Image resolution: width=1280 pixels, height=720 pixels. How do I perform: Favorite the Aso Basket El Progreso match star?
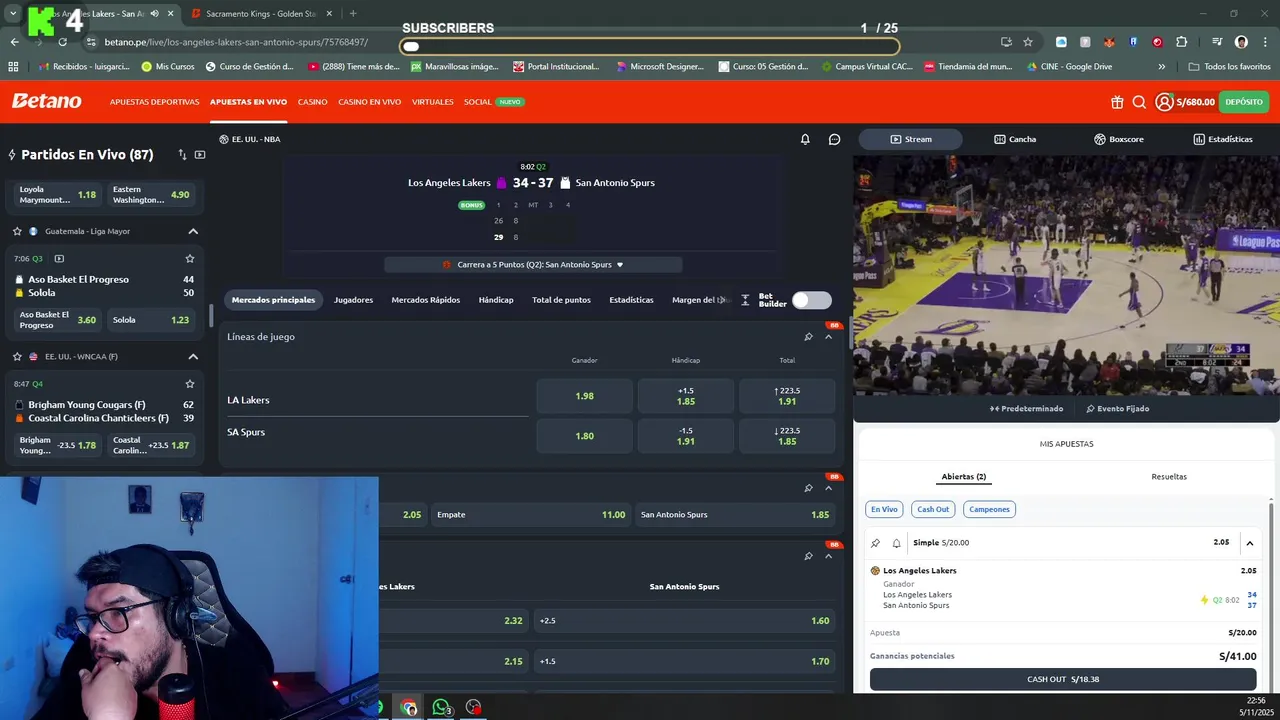point(189,259)
